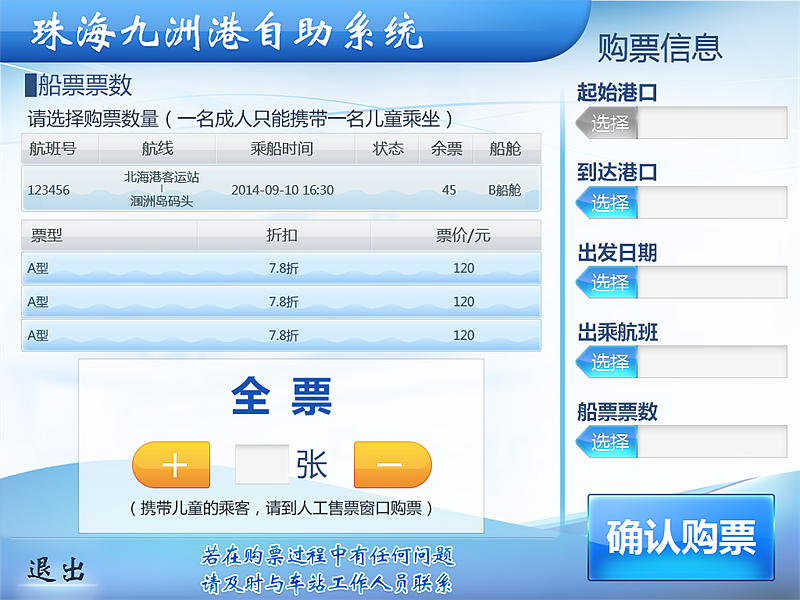Click the 折扣 column header
800x600 pixels.
tap(282, 235)
